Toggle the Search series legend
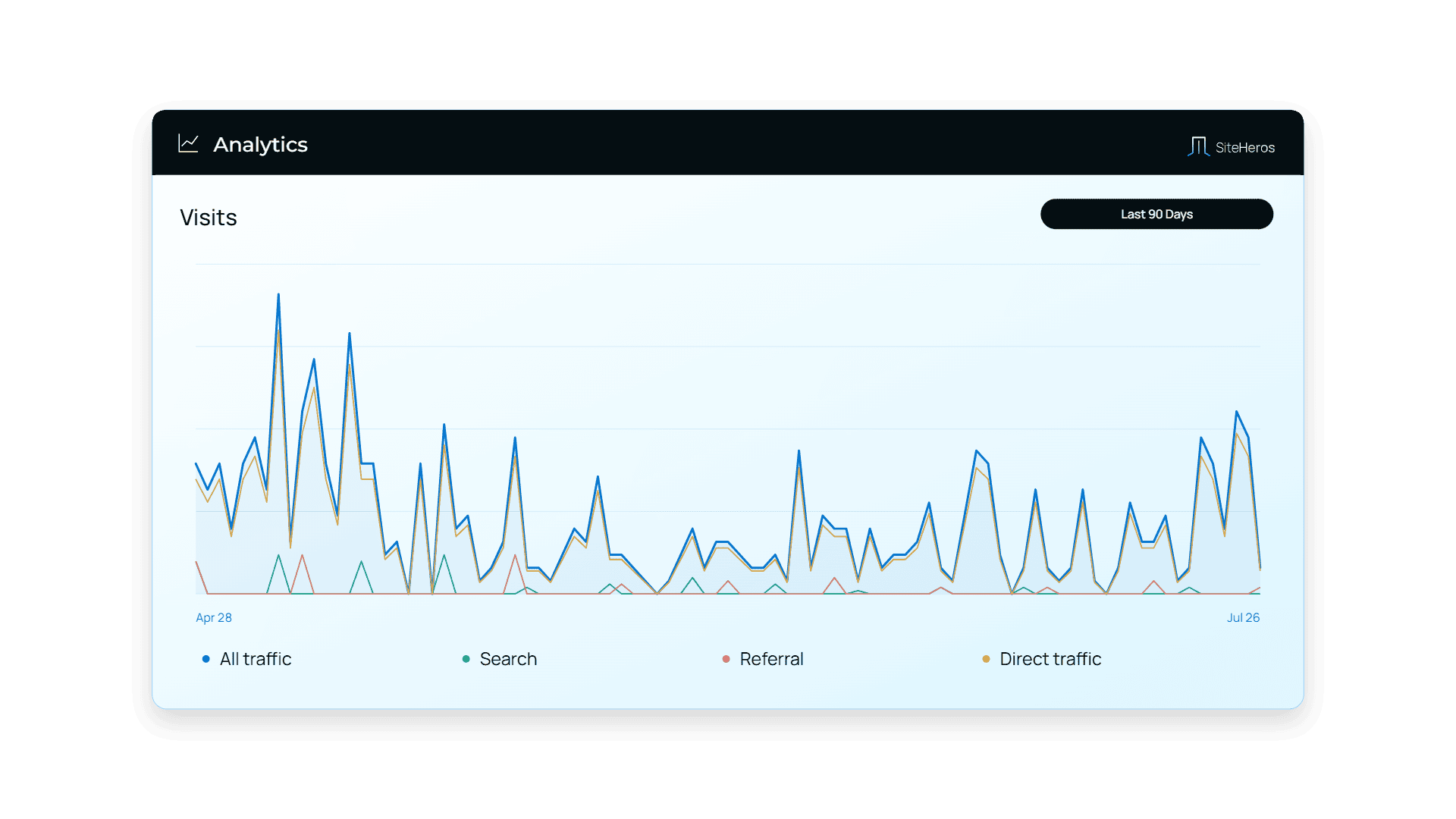The image size is (1456, 819). (x=500, y=659)
